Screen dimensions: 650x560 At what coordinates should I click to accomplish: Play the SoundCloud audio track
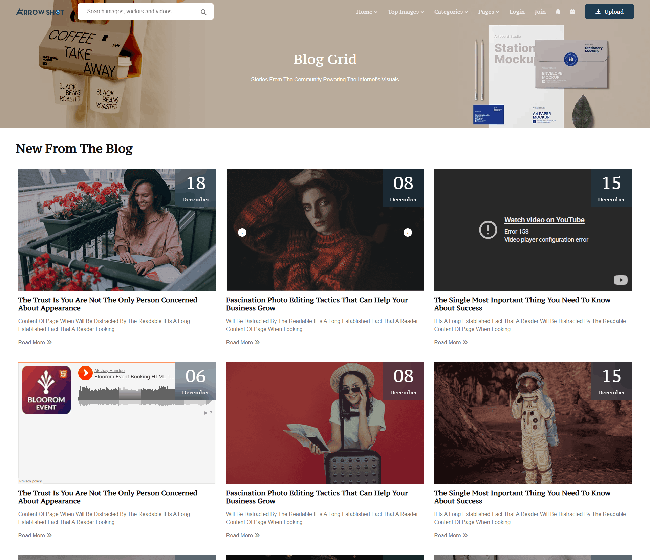click(85, 373)
